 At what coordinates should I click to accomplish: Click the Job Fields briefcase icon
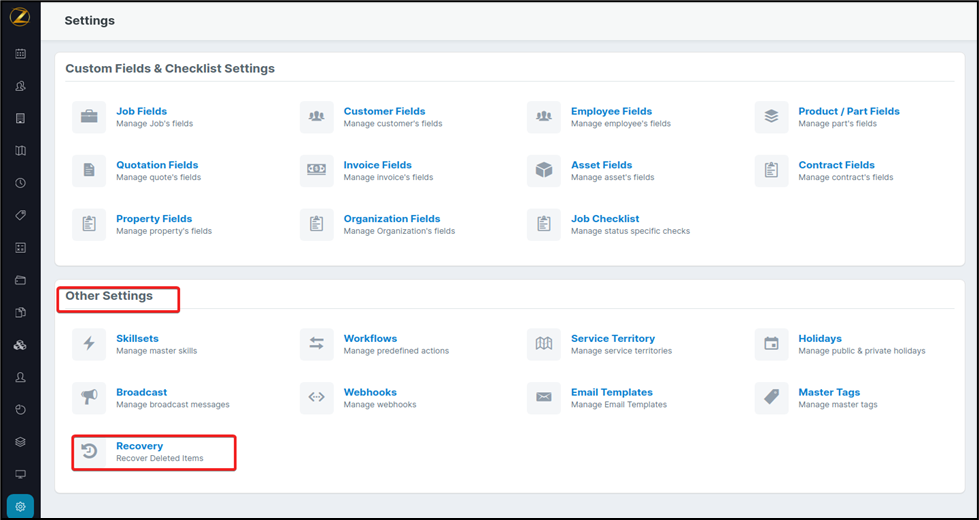(x=89, y=117)
